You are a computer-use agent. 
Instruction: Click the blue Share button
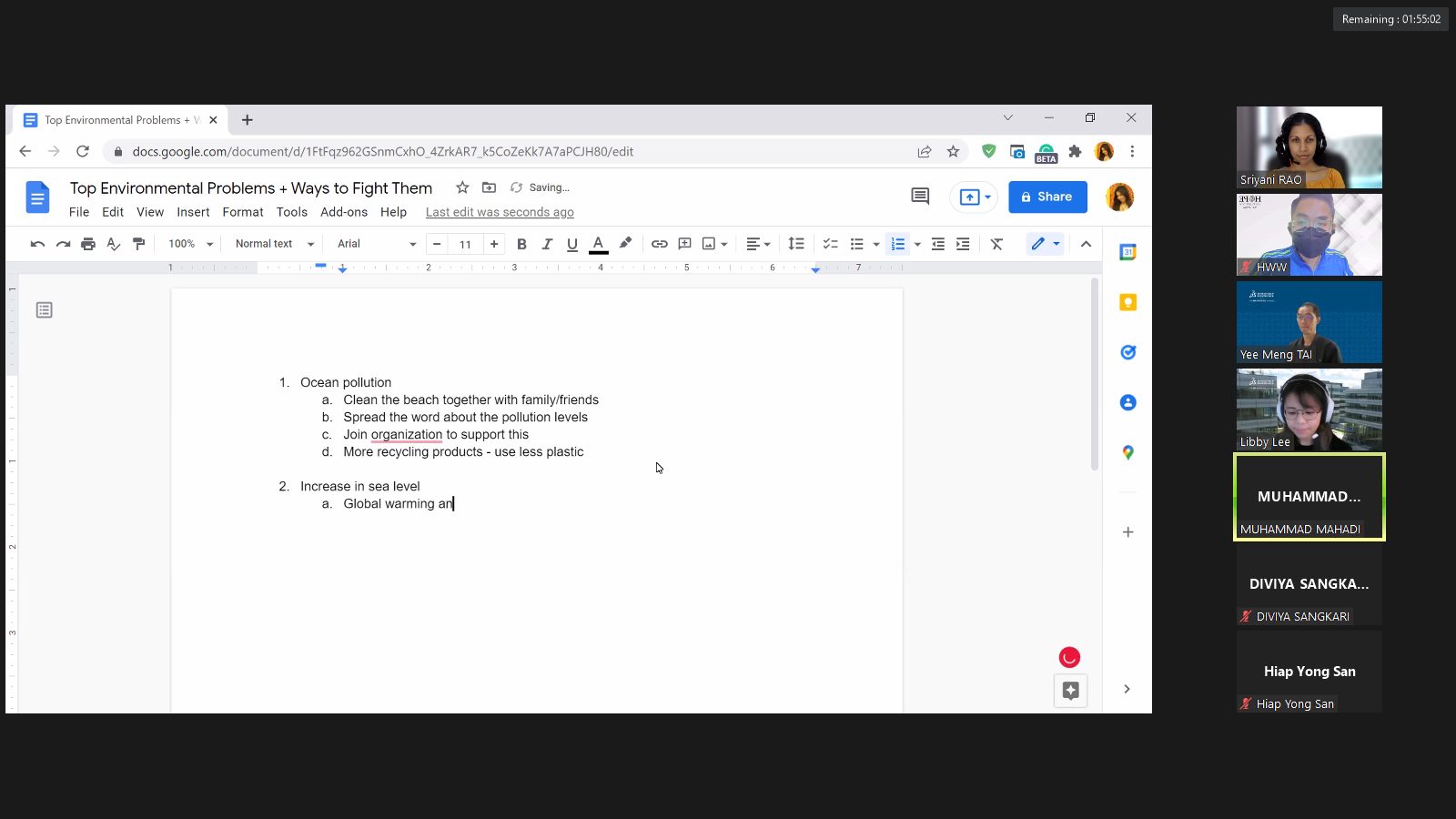coord(1047,197)
